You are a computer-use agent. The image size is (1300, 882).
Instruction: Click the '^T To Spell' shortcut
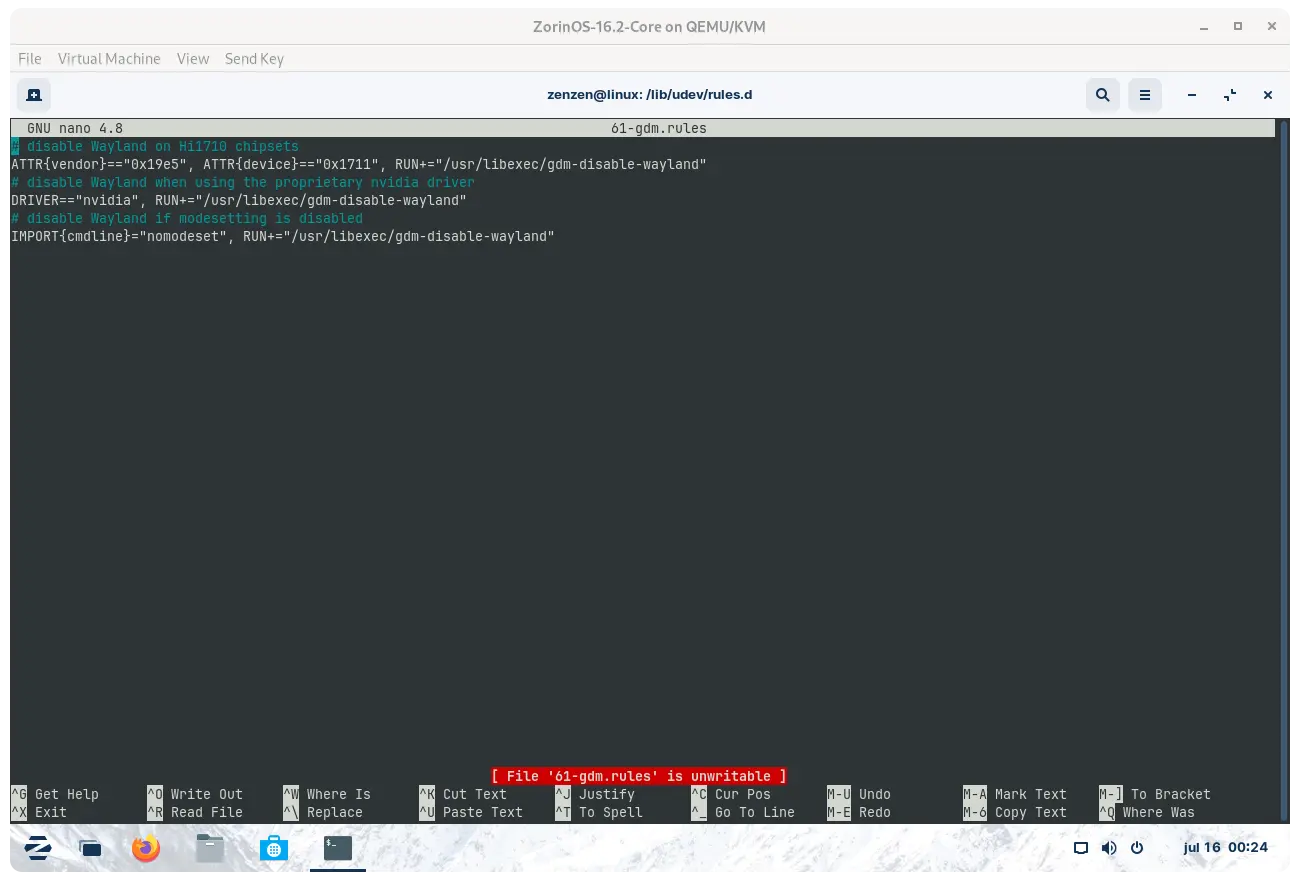(599, 812)
